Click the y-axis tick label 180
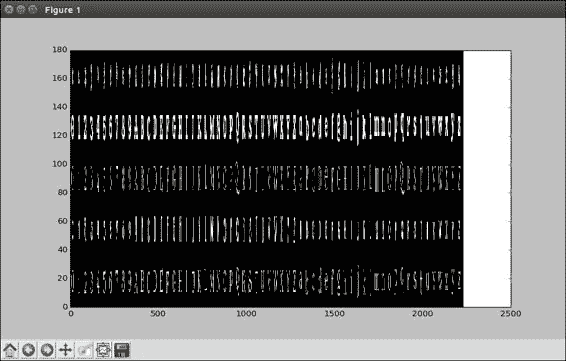This screenshot has height=361, width=566. pyautogui.click(x=60, y=49)
